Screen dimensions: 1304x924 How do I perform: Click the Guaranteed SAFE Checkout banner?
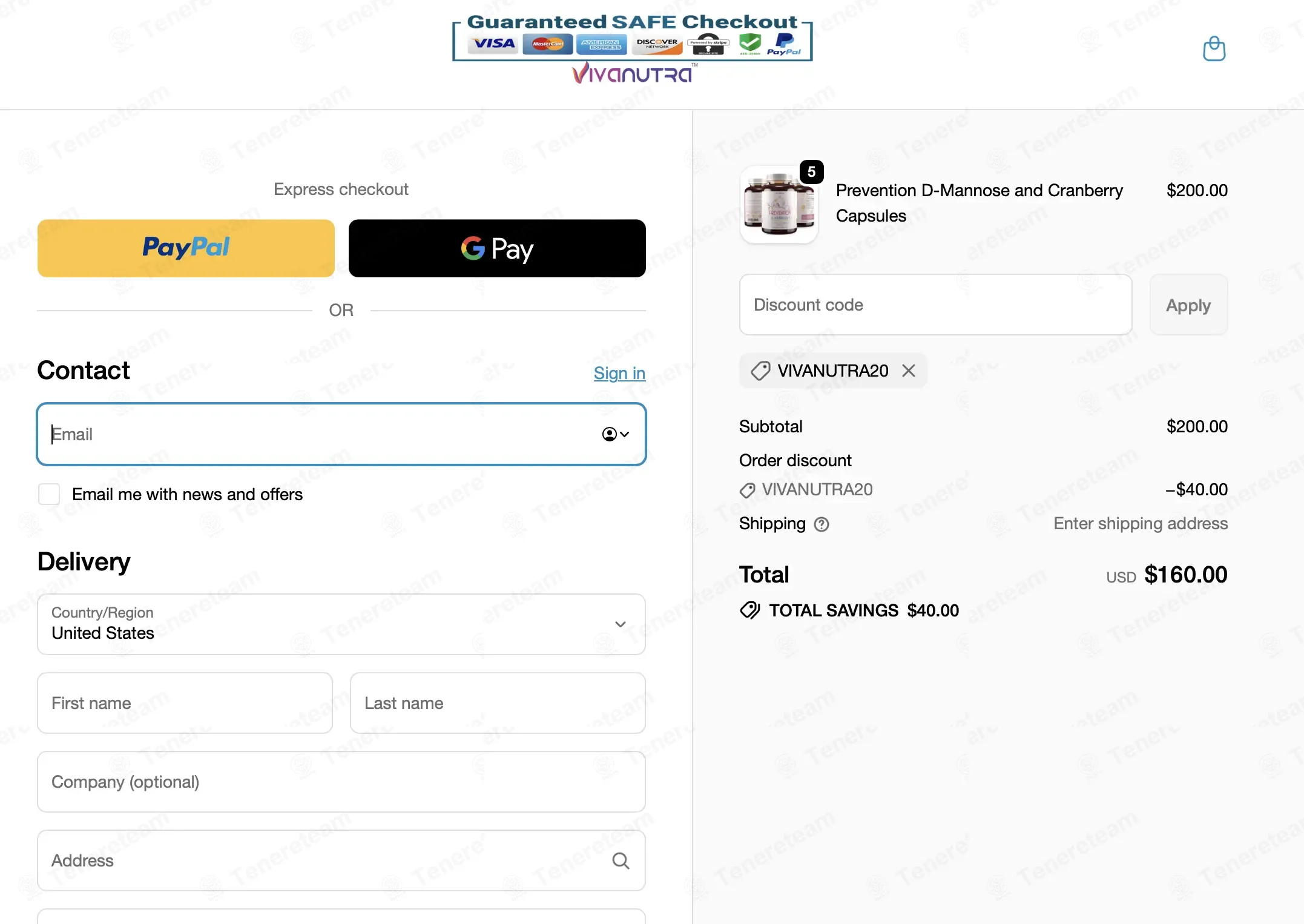coord(633,36)
